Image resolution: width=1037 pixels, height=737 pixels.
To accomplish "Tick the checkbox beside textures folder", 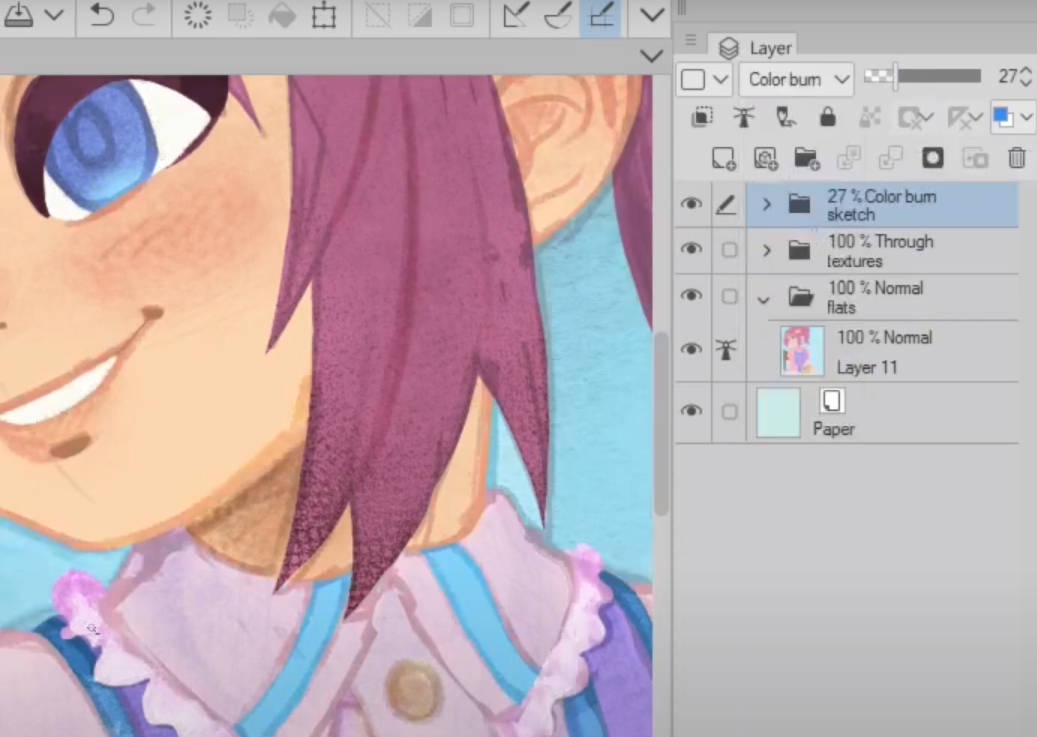I will tap(729, 250).
